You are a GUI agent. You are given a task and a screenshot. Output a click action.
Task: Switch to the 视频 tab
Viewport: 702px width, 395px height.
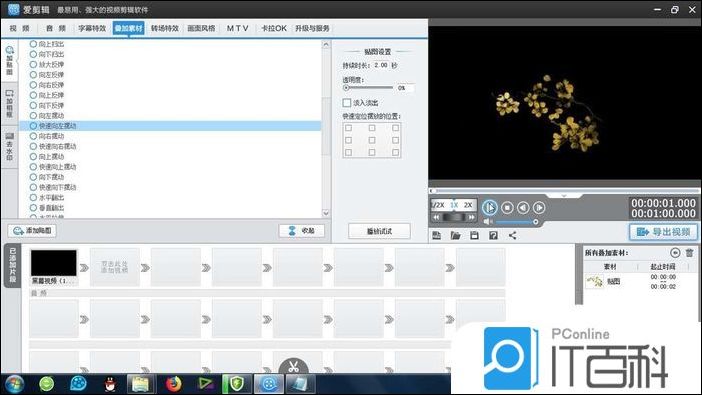point(20,28)
